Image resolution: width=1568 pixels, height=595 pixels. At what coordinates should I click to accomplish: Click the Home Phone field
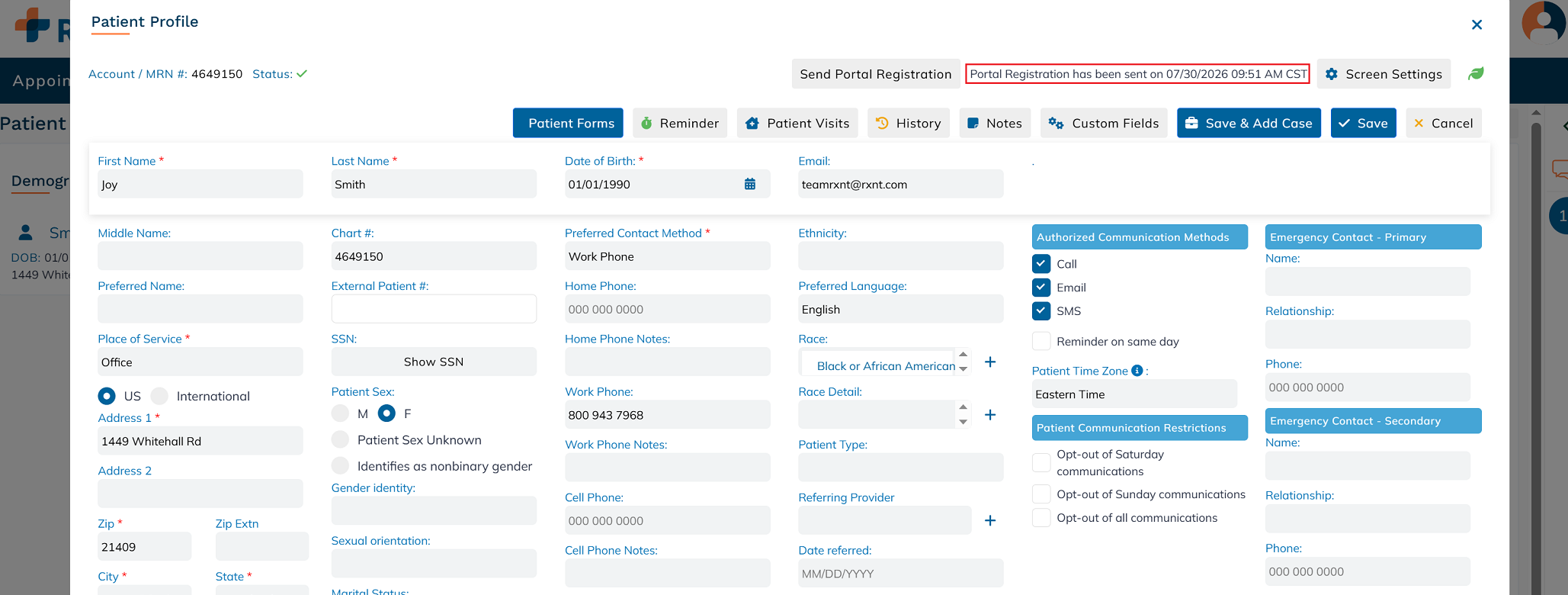(x=667, y=309)
